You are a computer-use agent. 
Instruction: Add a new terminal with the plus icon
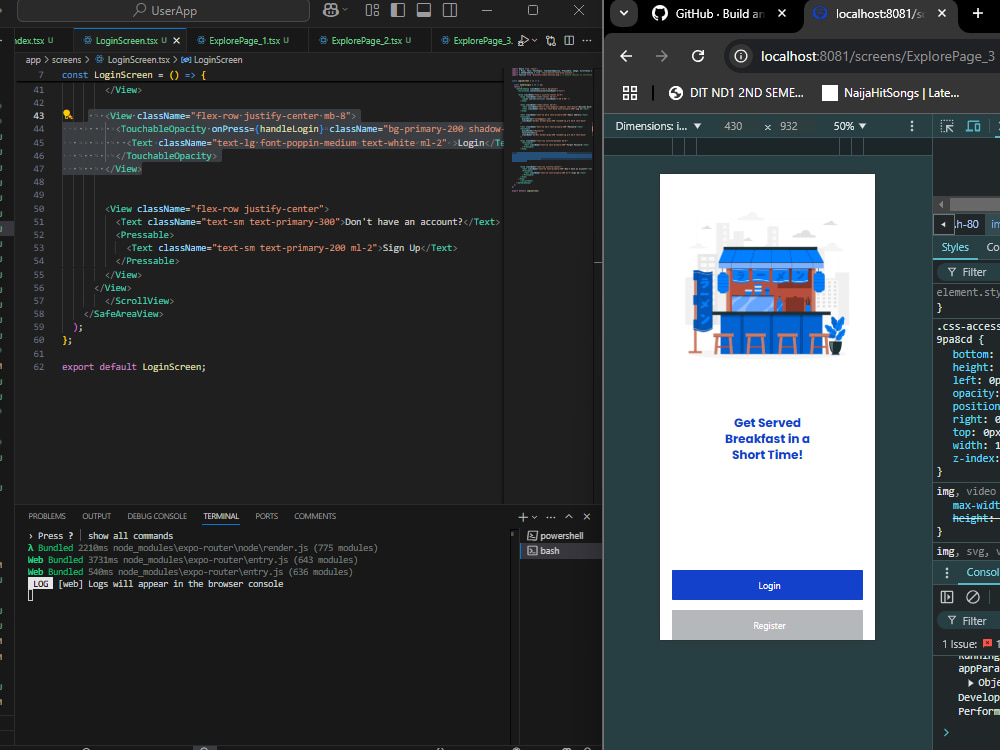coord(523,517)
